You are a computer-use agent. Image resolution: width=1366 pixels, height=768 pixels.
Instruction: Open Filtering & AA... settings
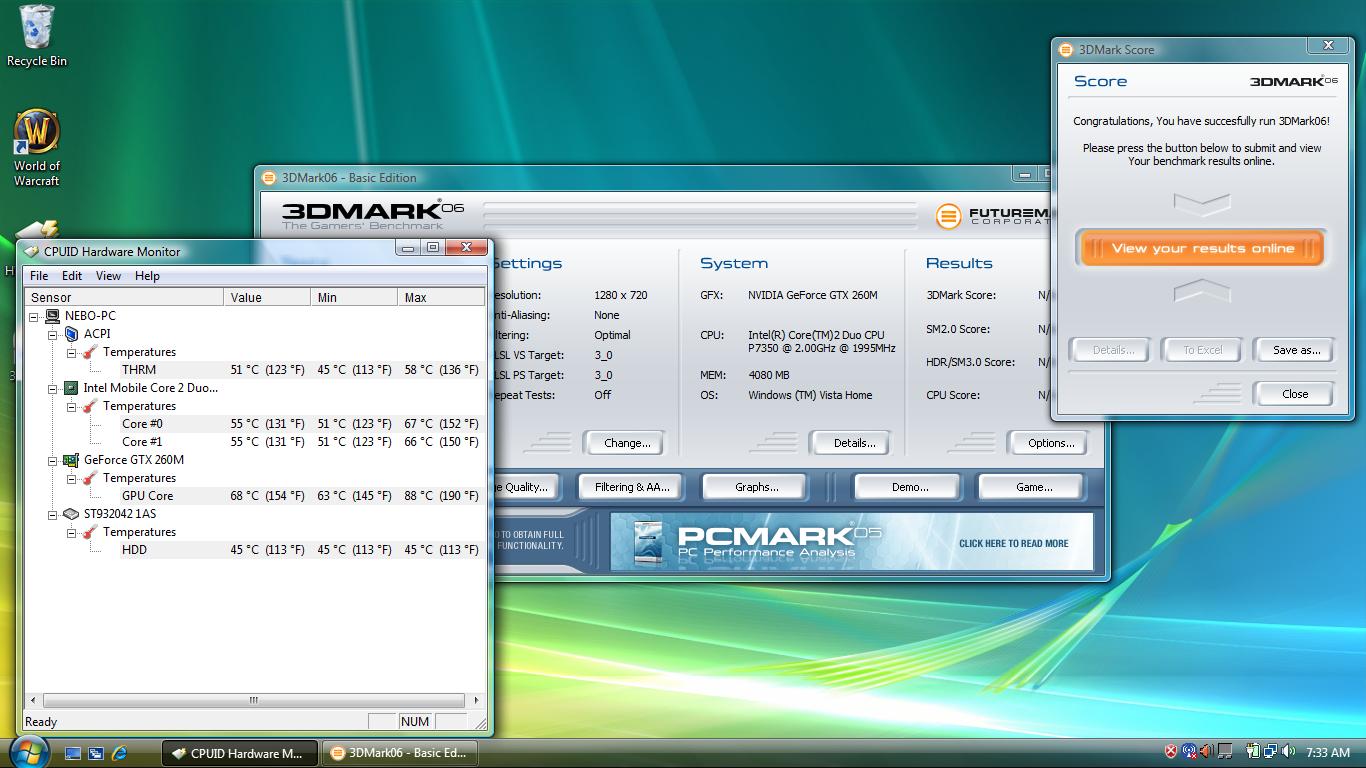tap(632, 487)
